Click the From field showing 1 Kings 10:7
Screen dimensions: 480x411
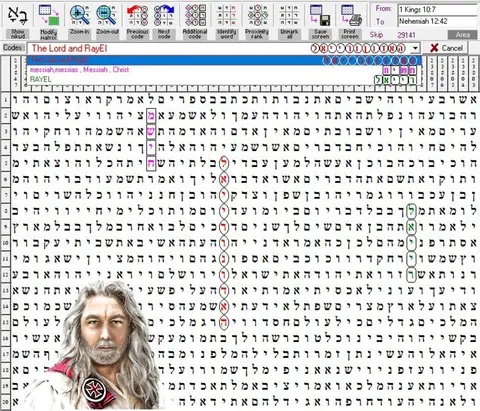tap(438, 9)
